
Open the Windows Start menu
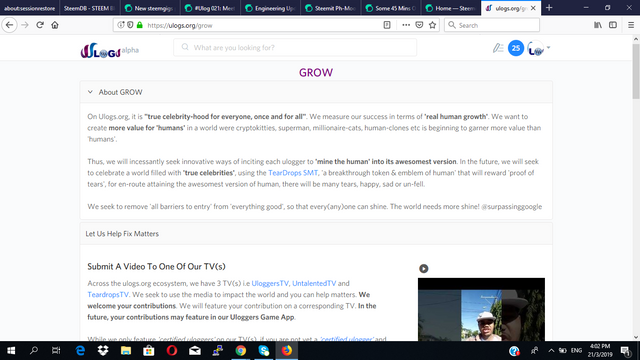[x=11, y=351]
